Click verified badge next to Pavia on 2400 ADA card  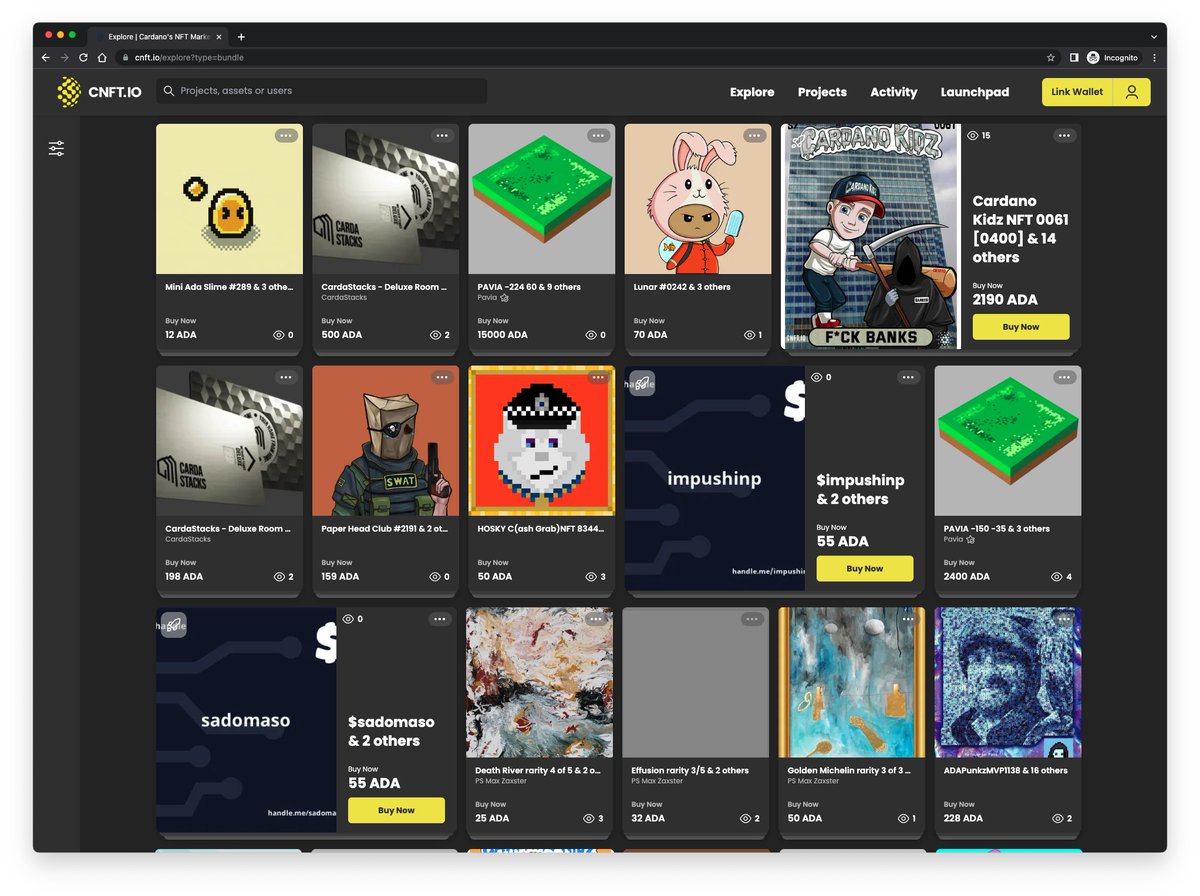(x=970, y=539)
